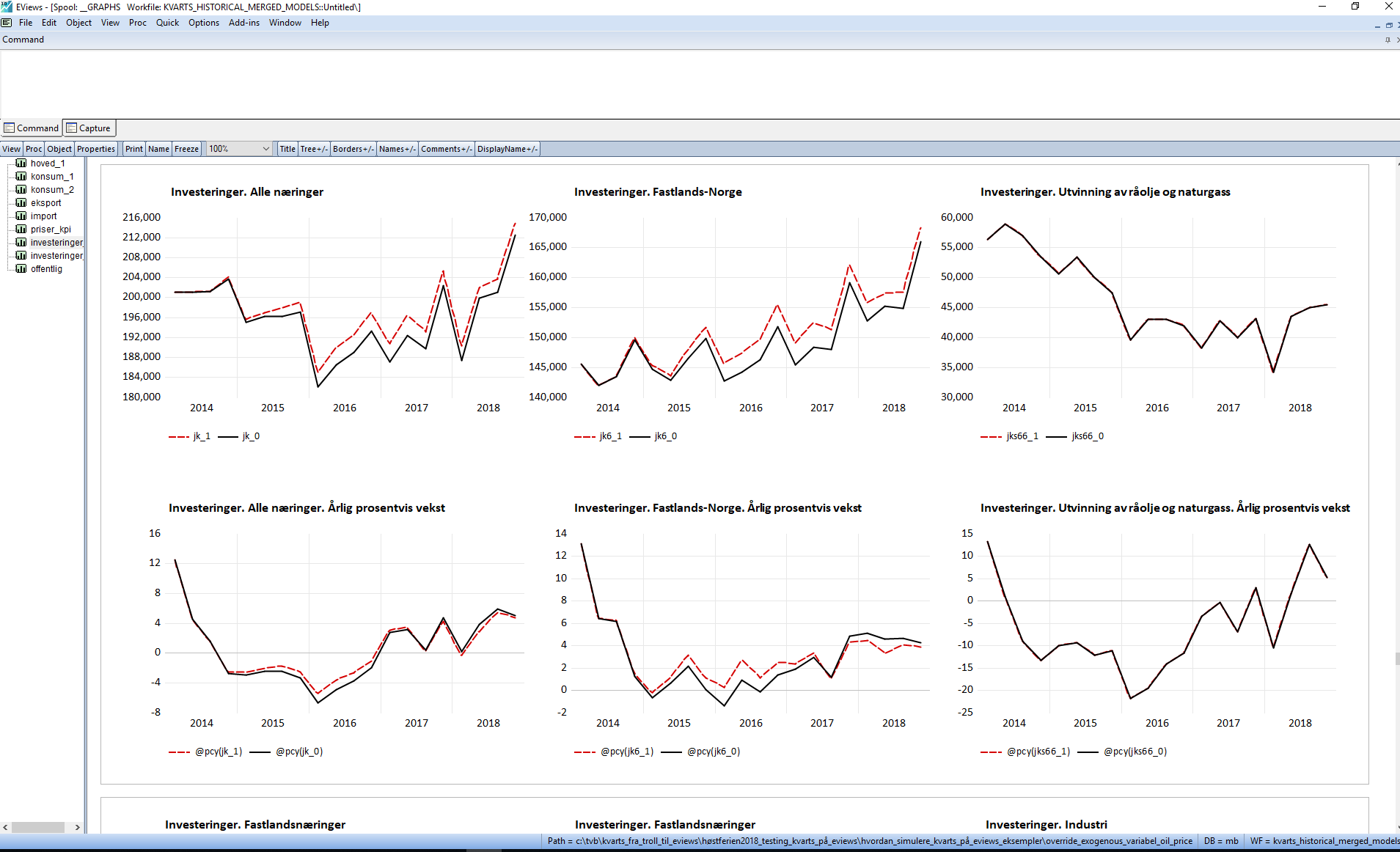Click the hoved_1 graph icon in tree
Image resolution: width=1400 pixels, height=852 pixels.
click(21, 164)
